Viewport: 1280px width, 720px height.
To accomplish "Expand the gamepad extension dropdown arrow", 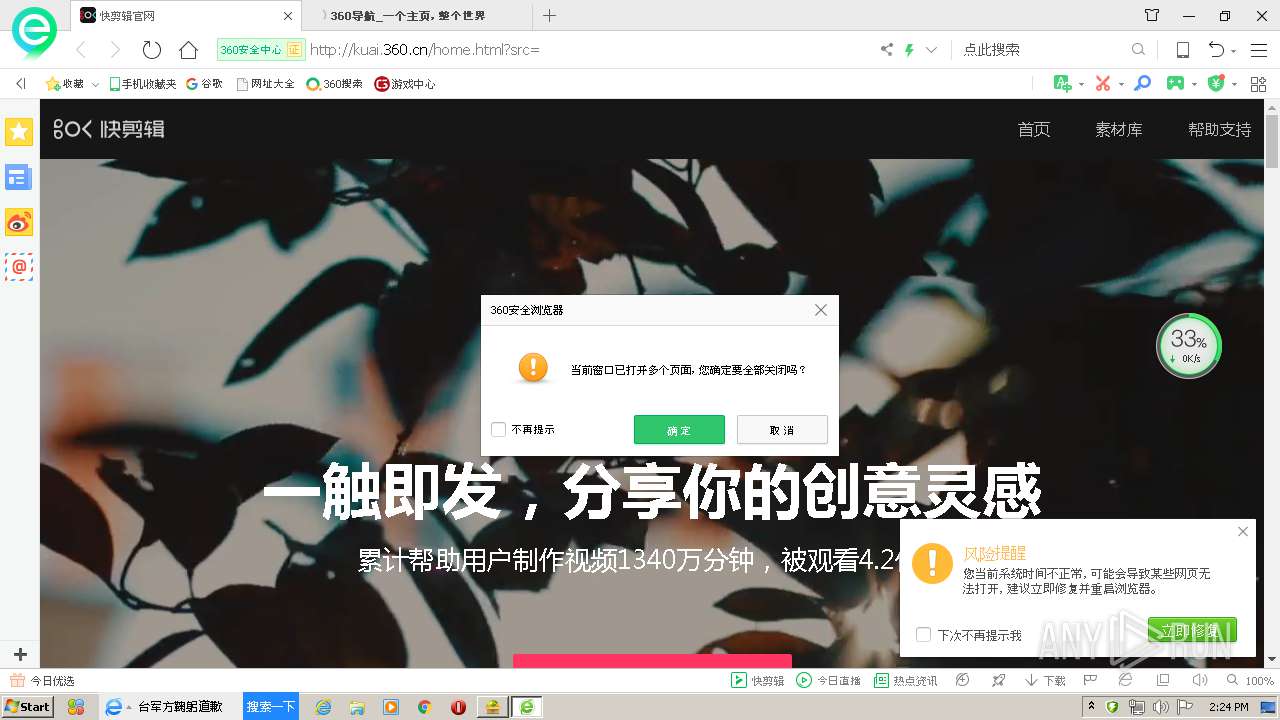I will coord(1195,85).
